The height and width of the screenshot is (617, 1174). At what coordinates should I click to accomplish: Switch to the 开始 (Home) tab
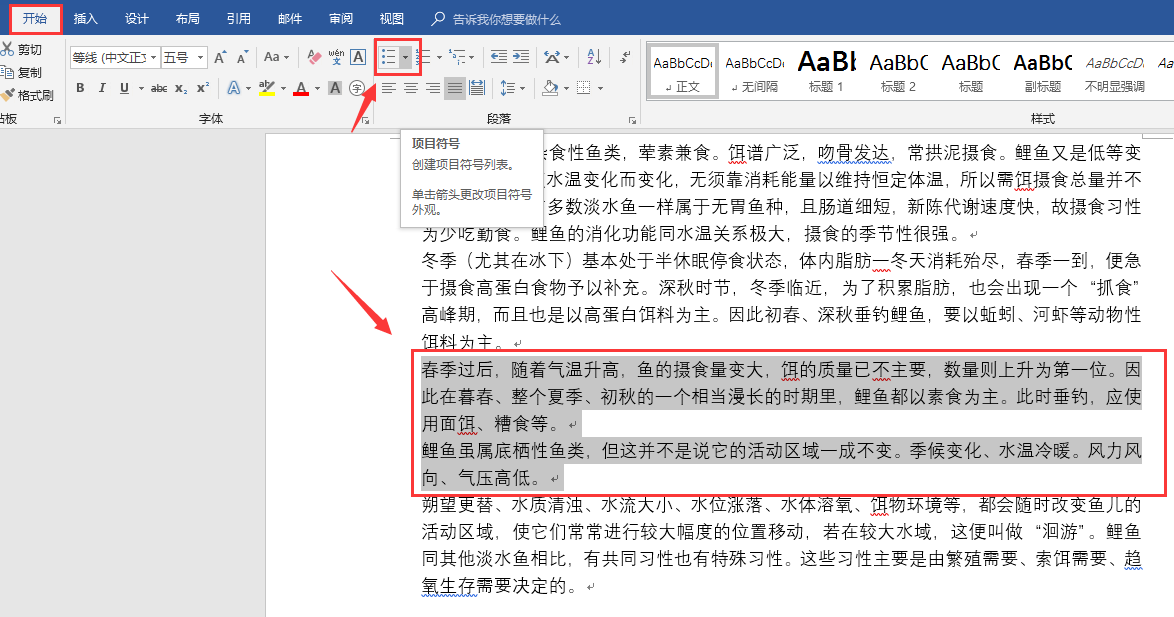coord(34,18)
